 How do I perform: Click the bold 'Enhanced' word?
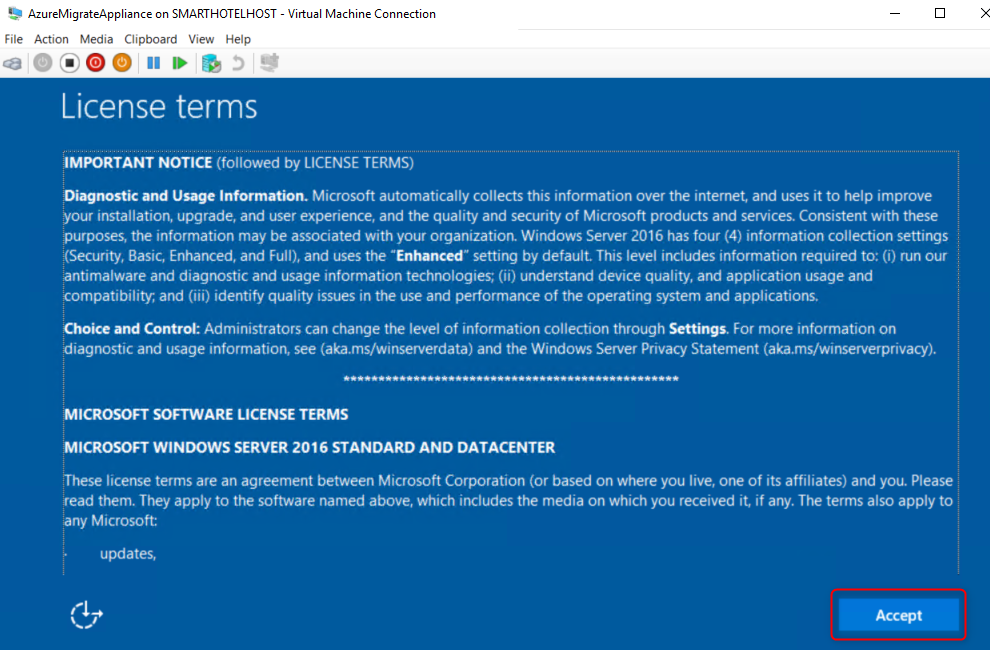coord(429,256)
